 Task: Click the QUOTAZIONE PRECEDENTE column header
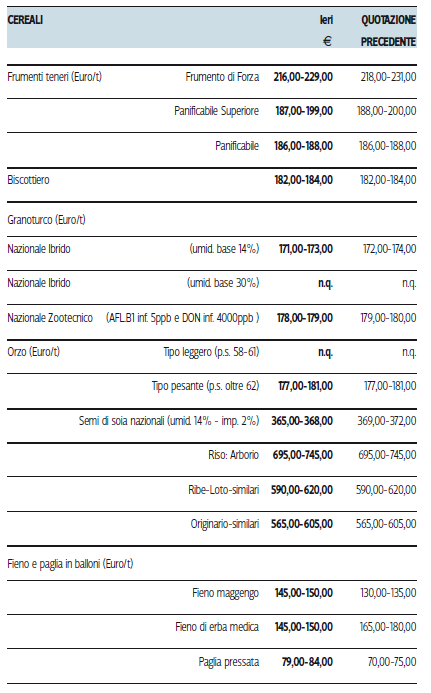(x=388, y=31)
